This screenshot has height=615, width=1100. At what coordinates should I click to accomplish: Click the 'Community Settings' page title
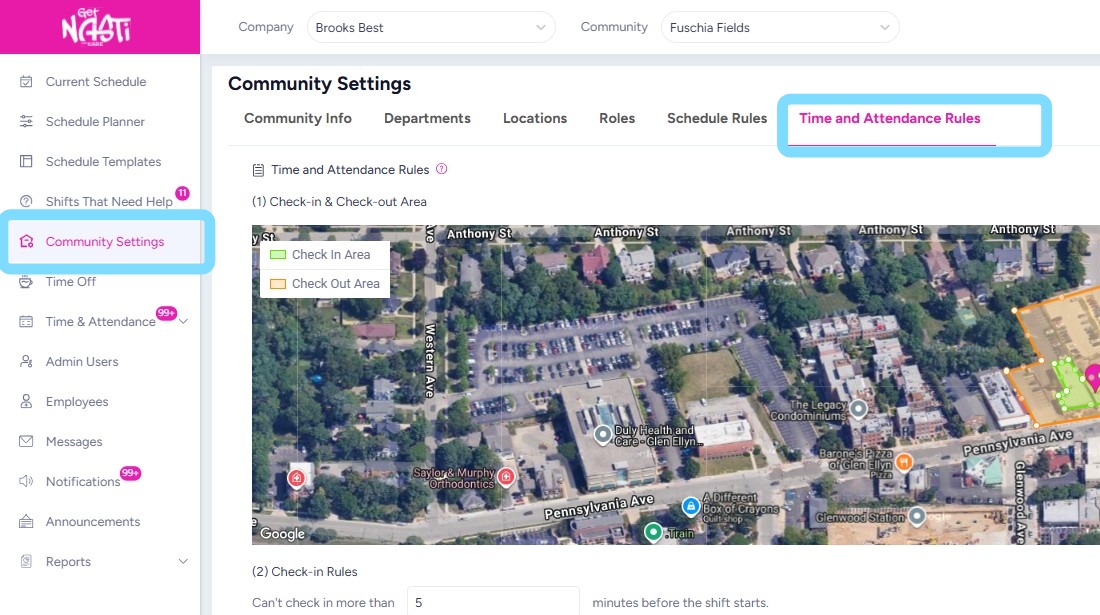(319, 83)
